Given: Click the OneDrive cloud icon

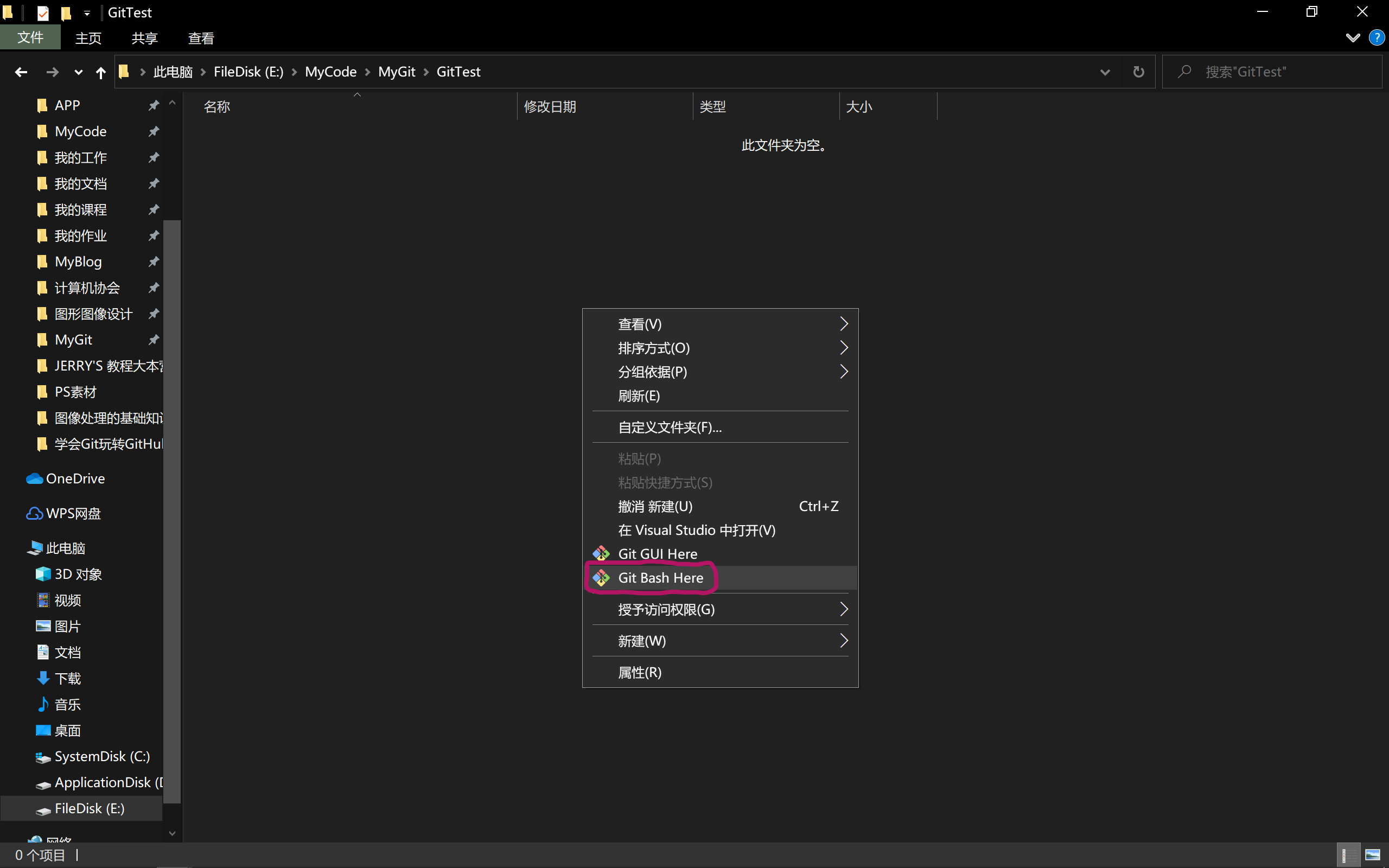Looking at the screenshot, I should coord(34,478).
